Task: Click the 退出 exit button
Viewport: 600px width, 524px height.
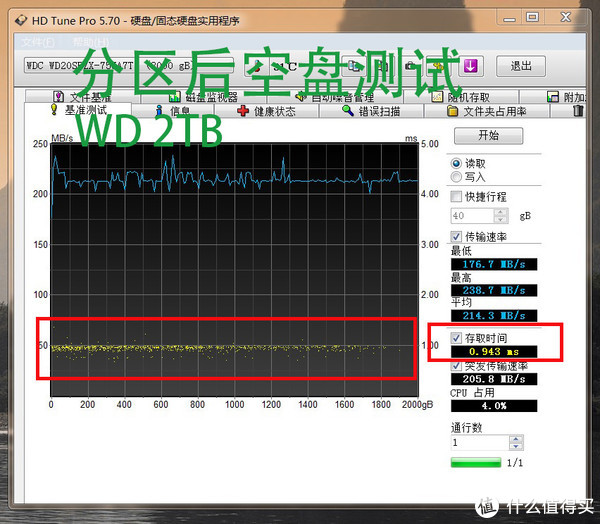Action: (x=521, y=66)
